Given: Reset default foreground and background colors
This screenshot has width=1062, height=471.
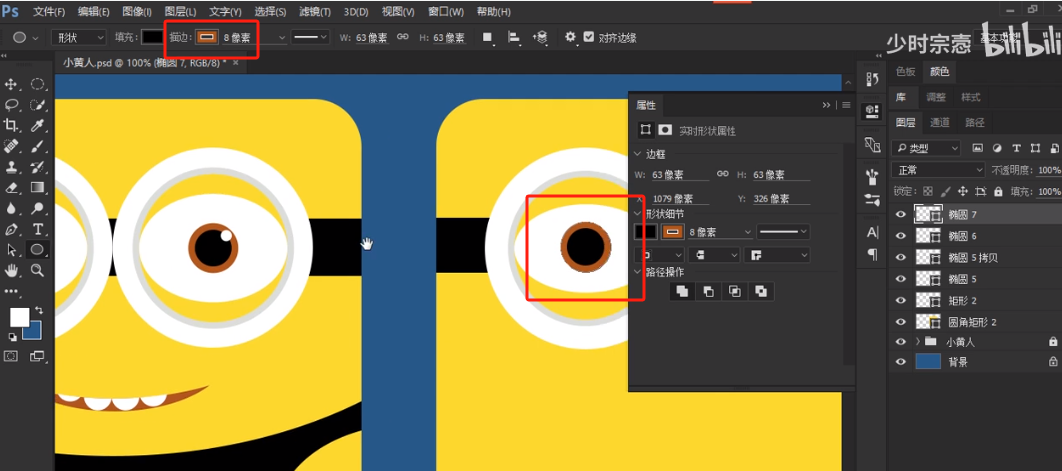Looking at the screenshot, I should coord(12,337).
